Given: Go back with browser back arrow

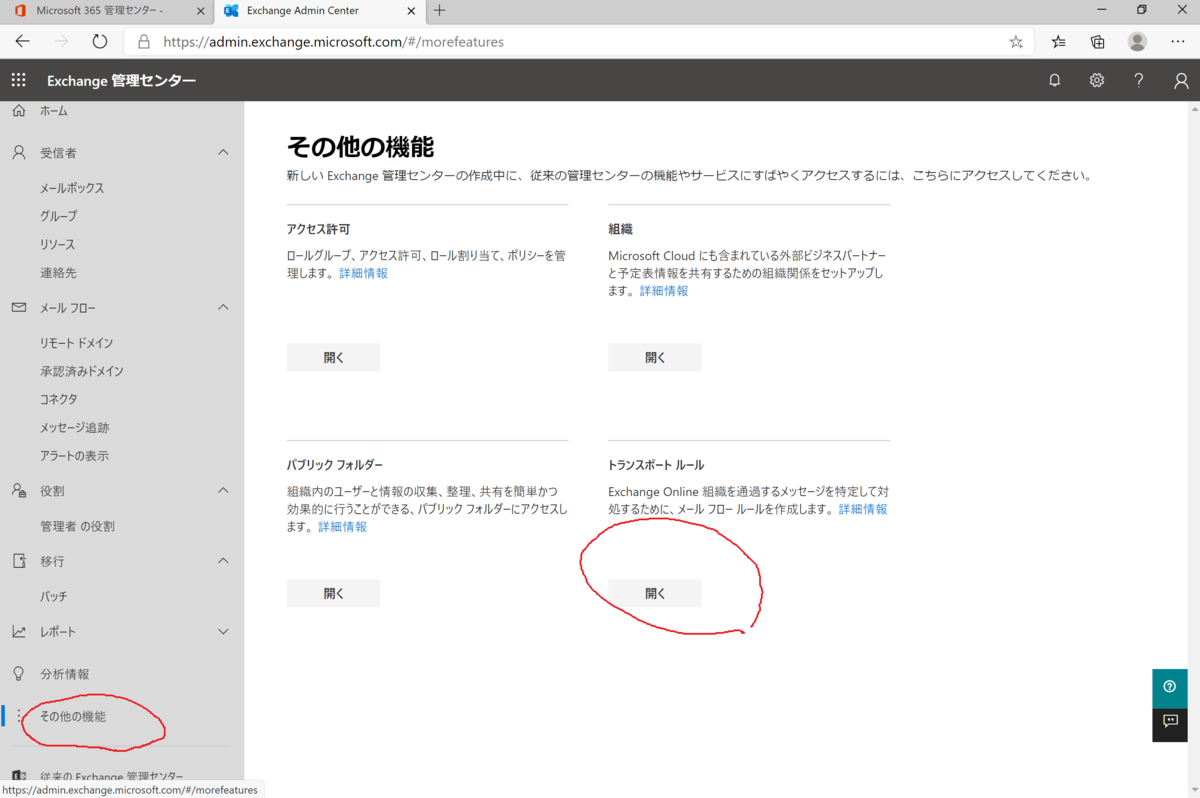Looking at the screenshot, I should [23, 42].
